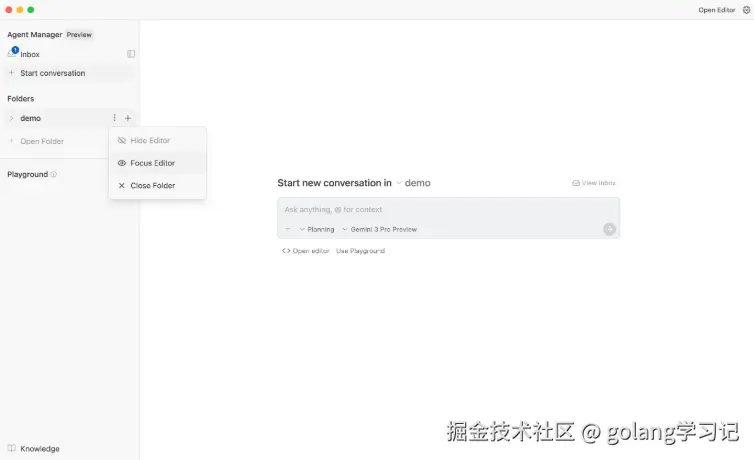Screen dimensions: 754x460
Task: Choose Hide Editor from context menu
Action: [158, 140]
